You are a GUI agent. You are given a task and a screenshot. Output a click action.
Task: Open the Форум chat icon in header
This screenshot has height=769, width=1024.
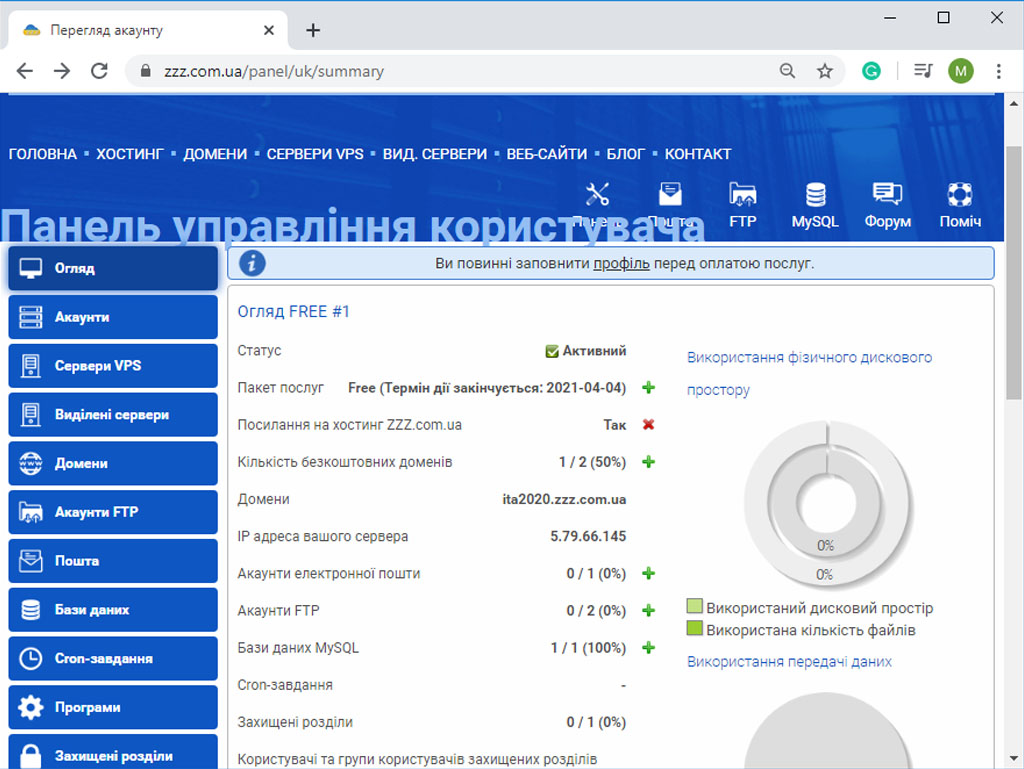tap(888, 194)
